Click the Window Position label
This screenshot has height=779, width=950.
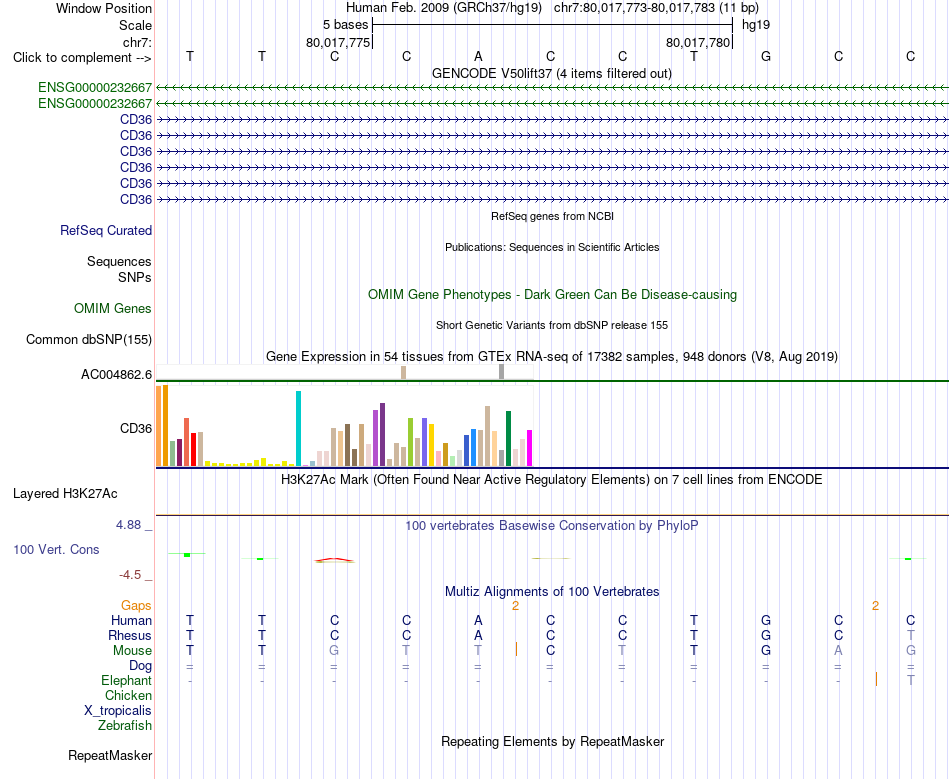coord(104,8)
